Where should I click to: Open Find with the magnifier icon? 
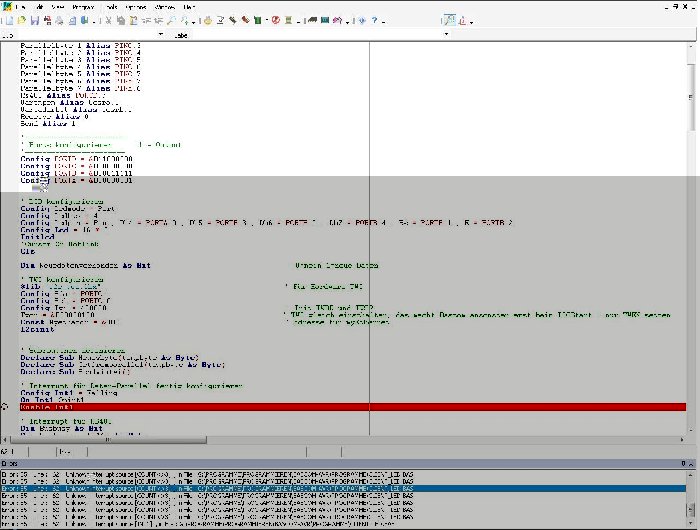click(x=173, y=20)
